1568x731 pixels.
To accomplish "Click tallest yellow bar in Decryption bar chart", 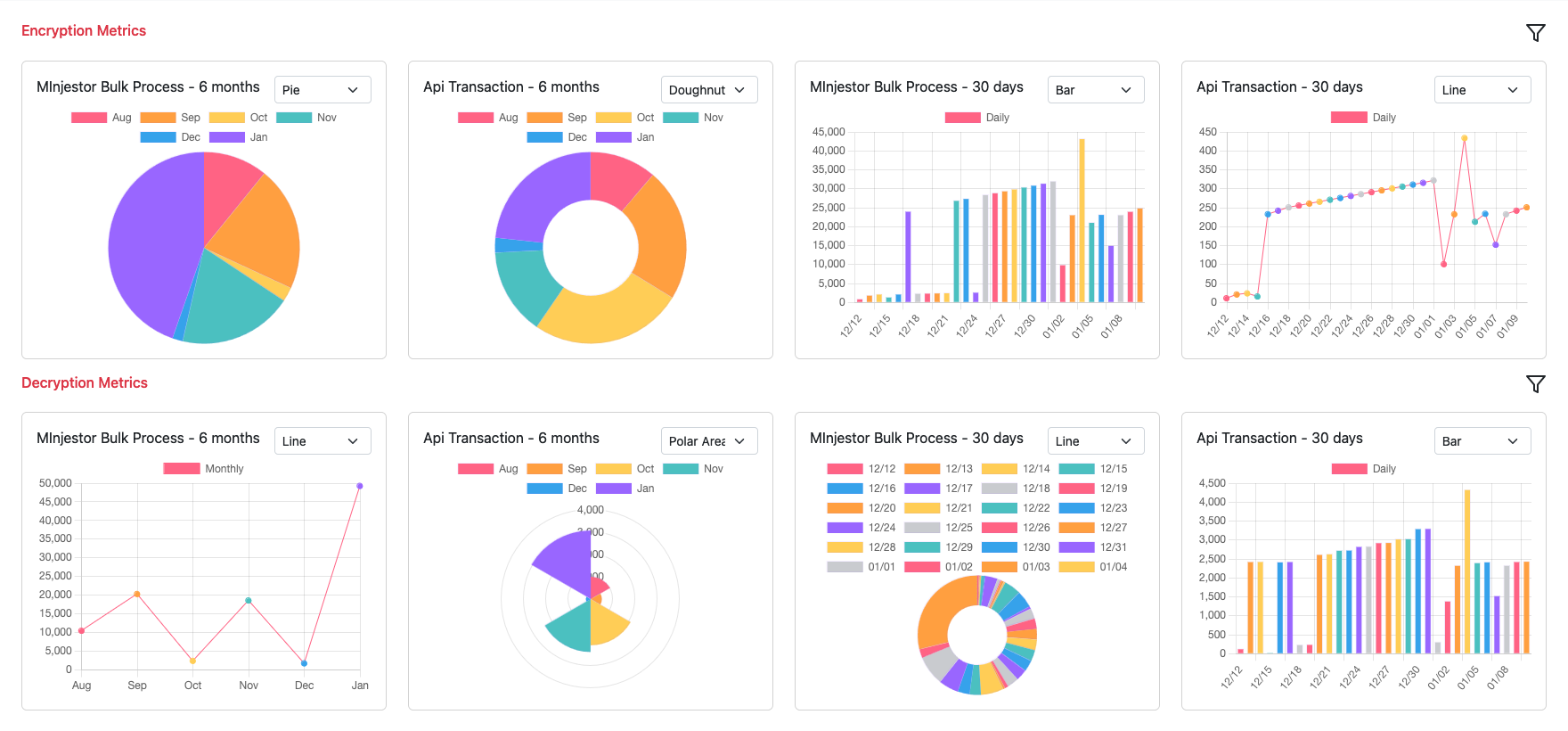I will point(1466,571).
